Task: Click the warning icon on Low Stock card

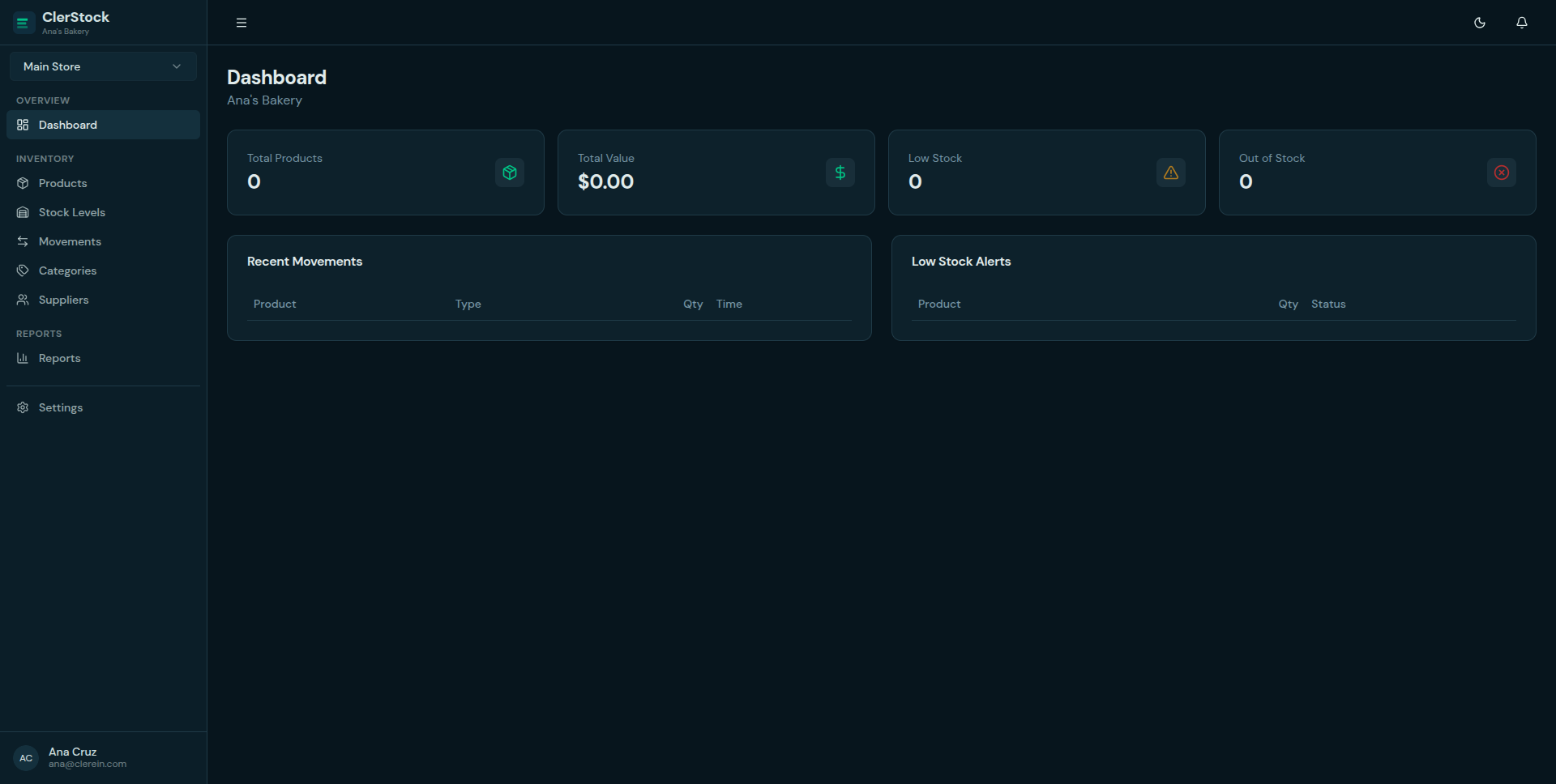Action: click(1170, 173)
